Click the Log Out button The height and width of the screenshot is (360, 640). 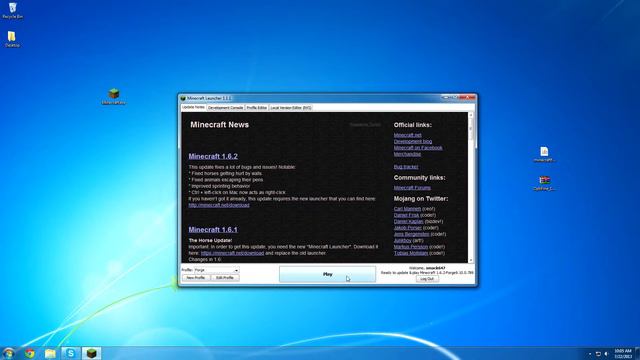tap(427, 279)
